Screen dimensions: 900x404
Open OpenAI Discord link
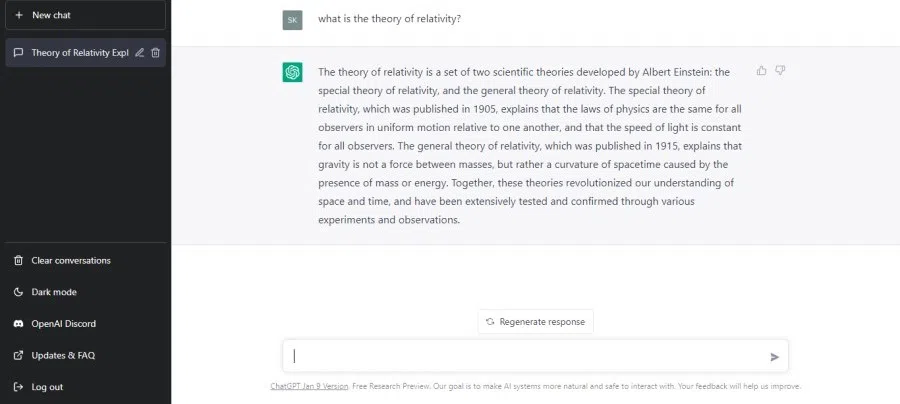coord(63,324)
